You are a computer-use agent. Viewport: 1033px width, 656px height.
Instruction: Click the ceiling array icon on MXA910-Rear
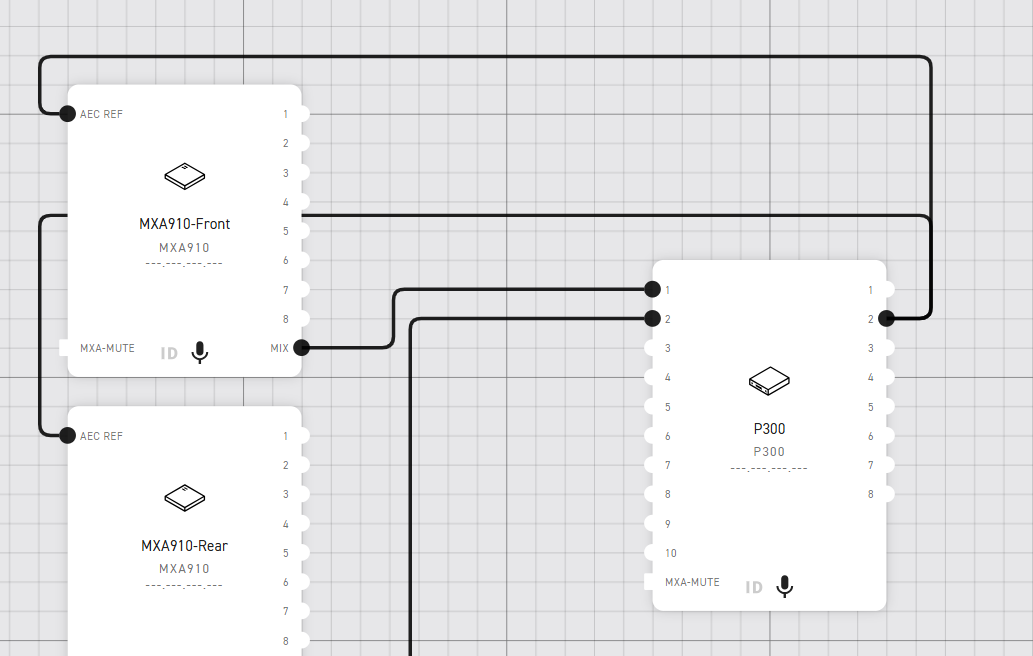[x=184, y=497]
